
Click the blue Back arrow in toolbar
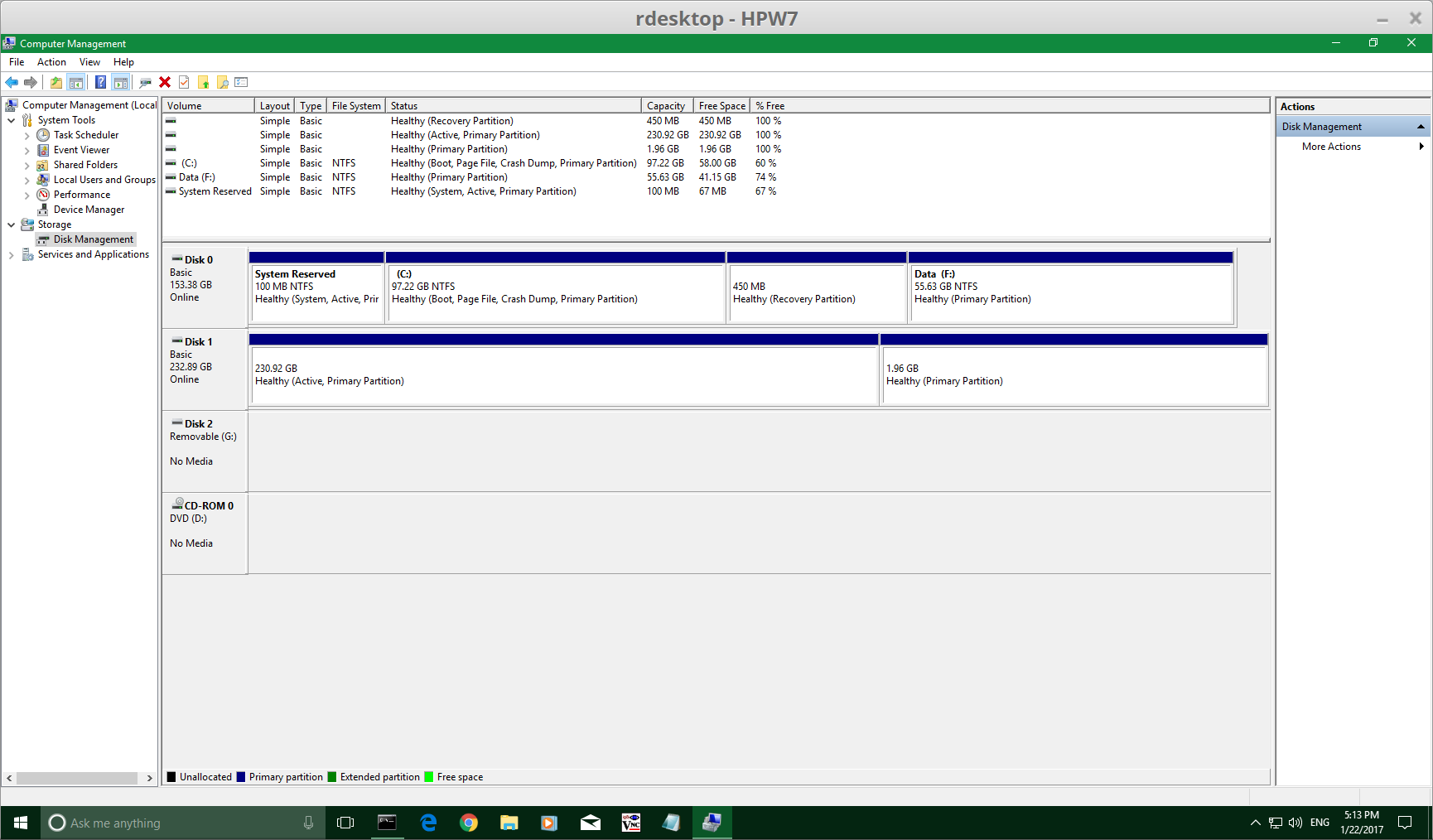12,82
